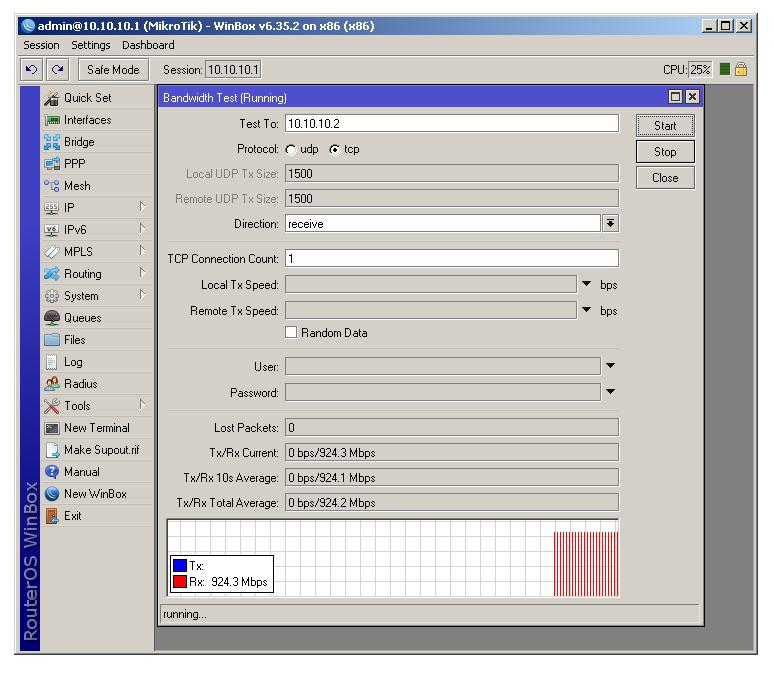Click the Radius icon in sidebar
Viewport: 774px width, 673px height.
pos(52,384)
